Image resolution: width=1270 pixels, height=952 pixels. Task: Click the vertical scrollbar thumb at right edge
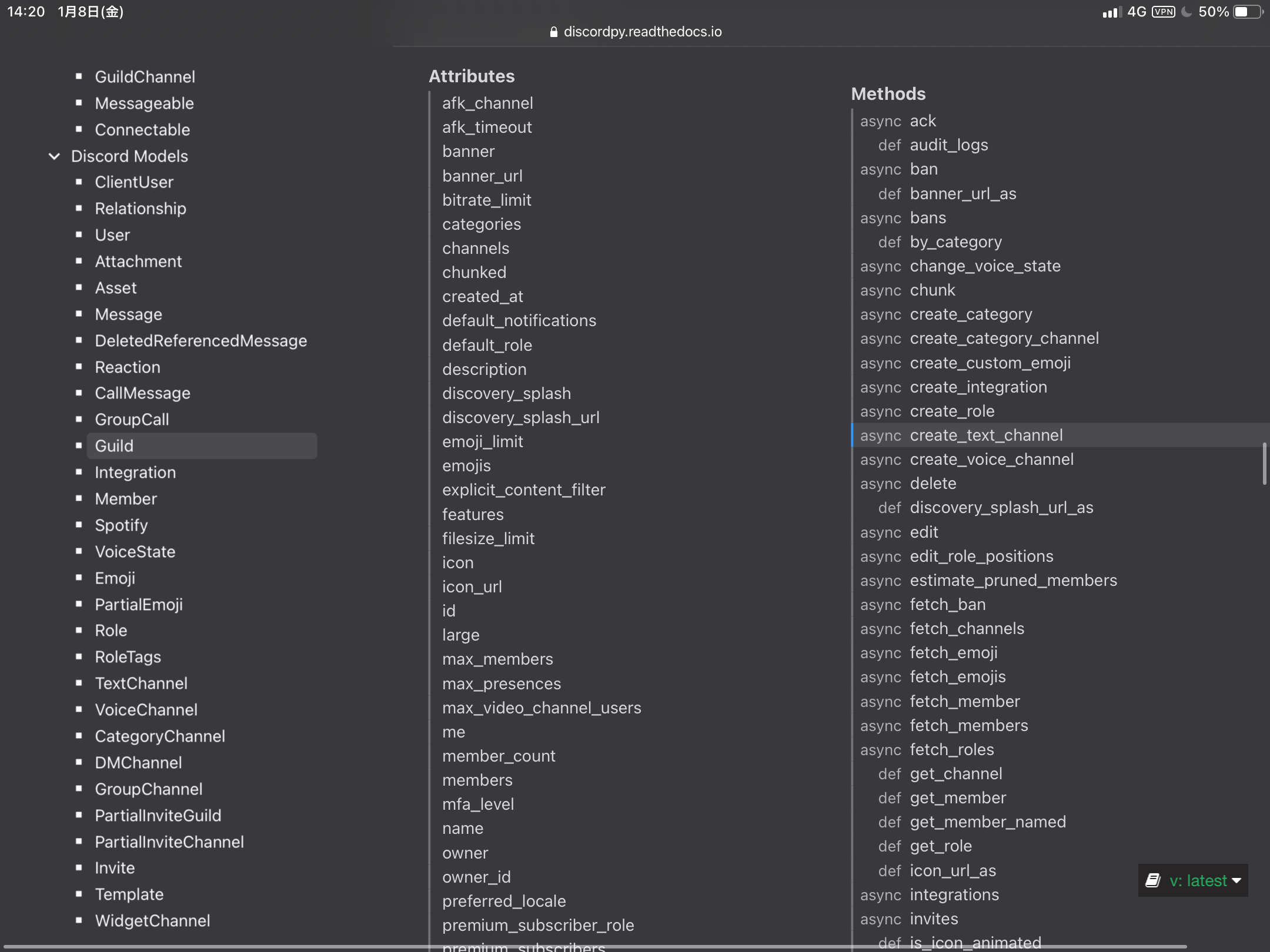(x=1264, y=464)
